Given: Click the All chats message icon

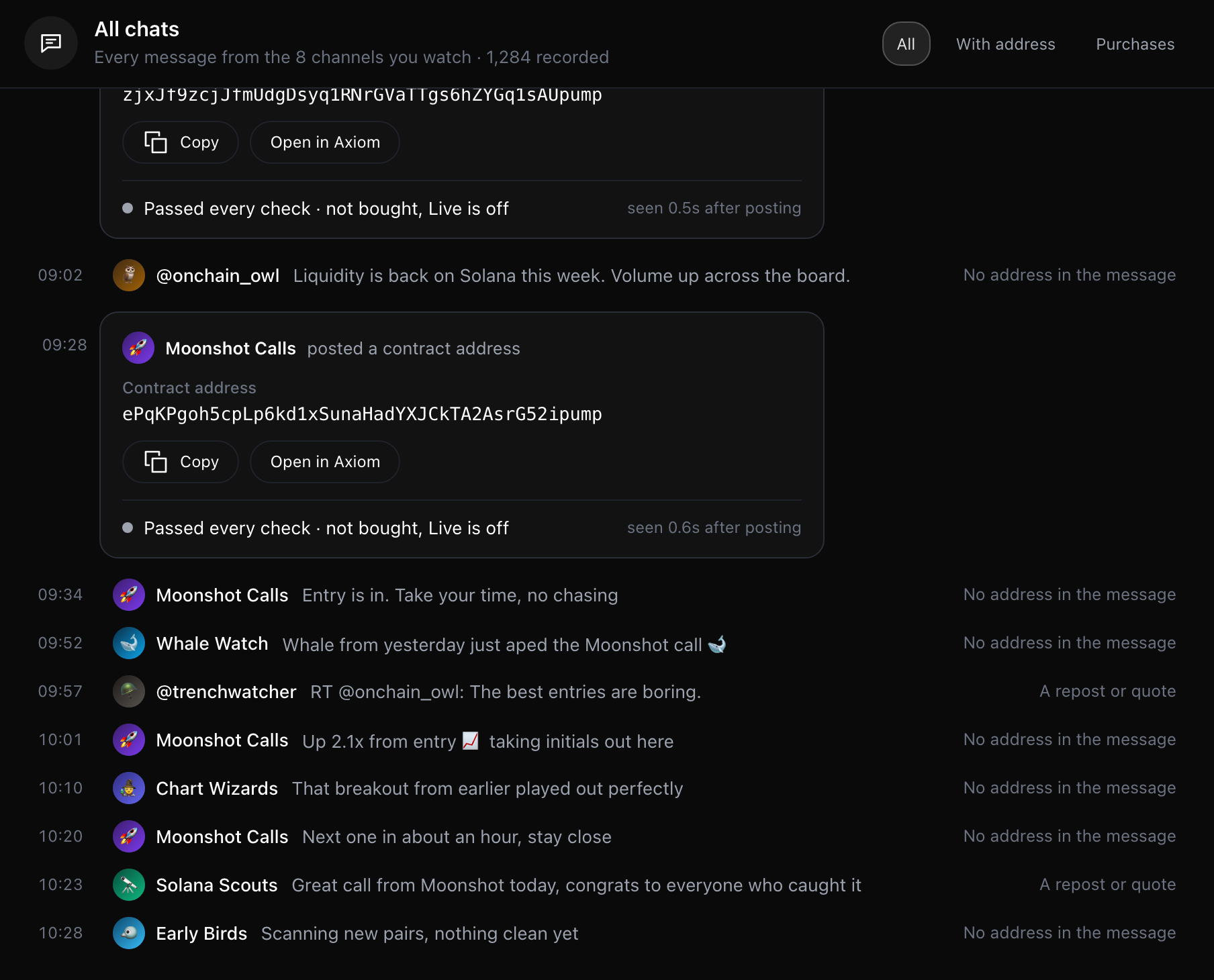Looking at the screenshot, I should click(51, 43).
